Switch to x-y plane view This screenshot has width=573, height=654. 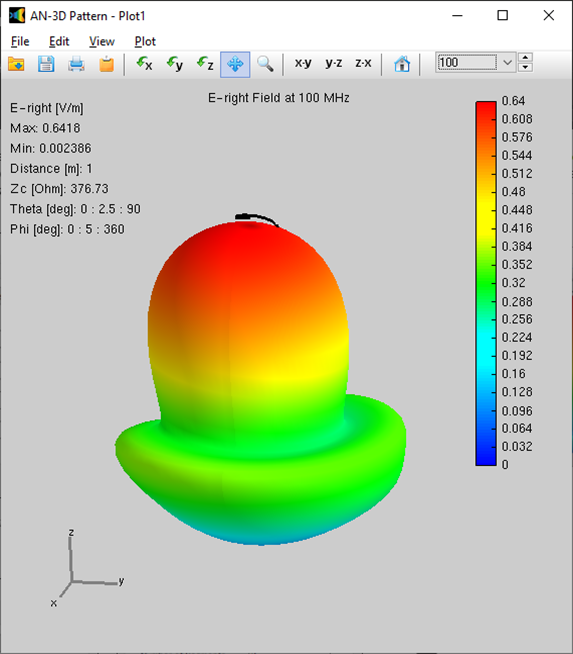tap(303, 63)
